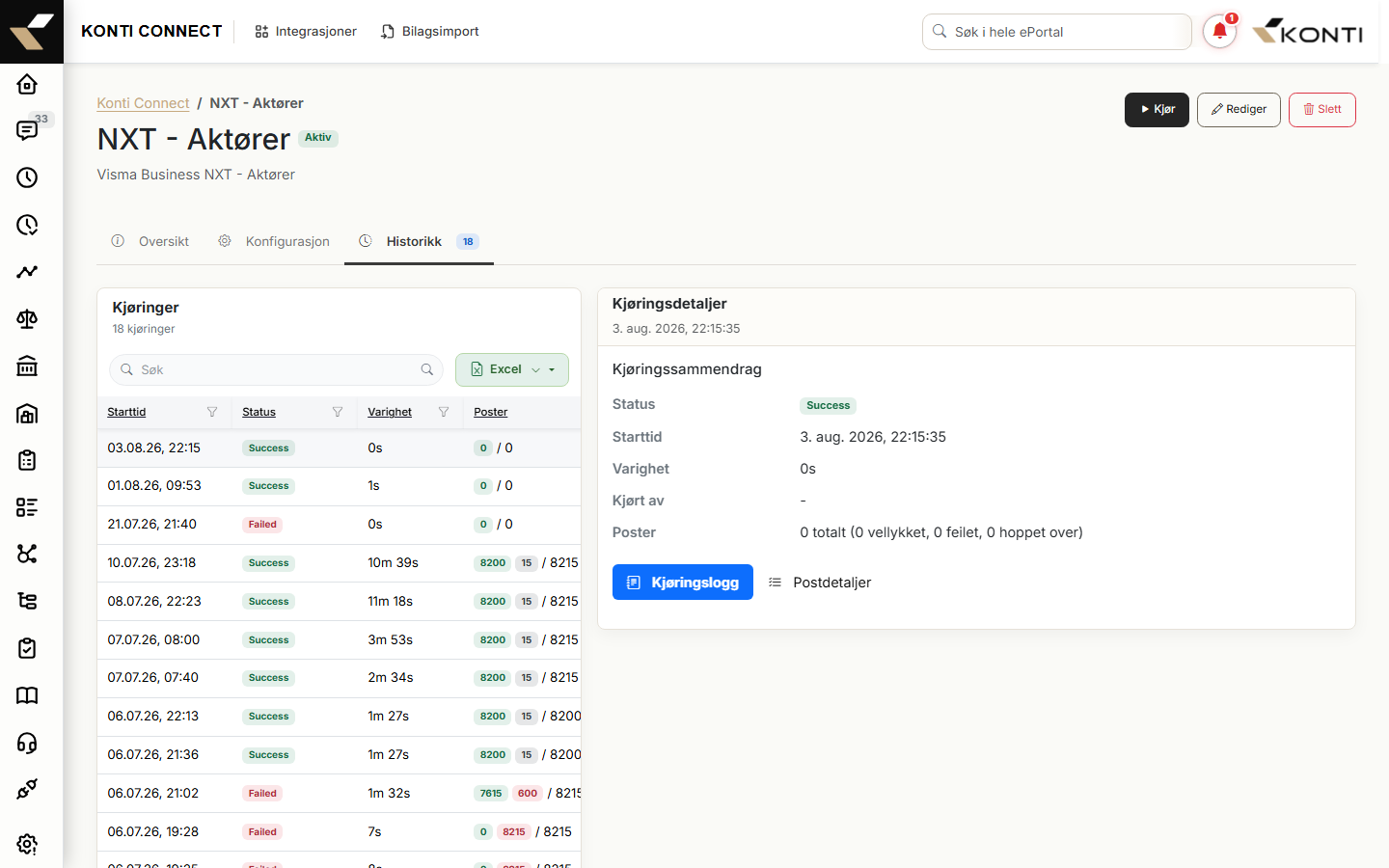Select the failed run from 06.07.26, 21:02
This screenshot has width=1389, height=868.
click(x=339, y=794)
